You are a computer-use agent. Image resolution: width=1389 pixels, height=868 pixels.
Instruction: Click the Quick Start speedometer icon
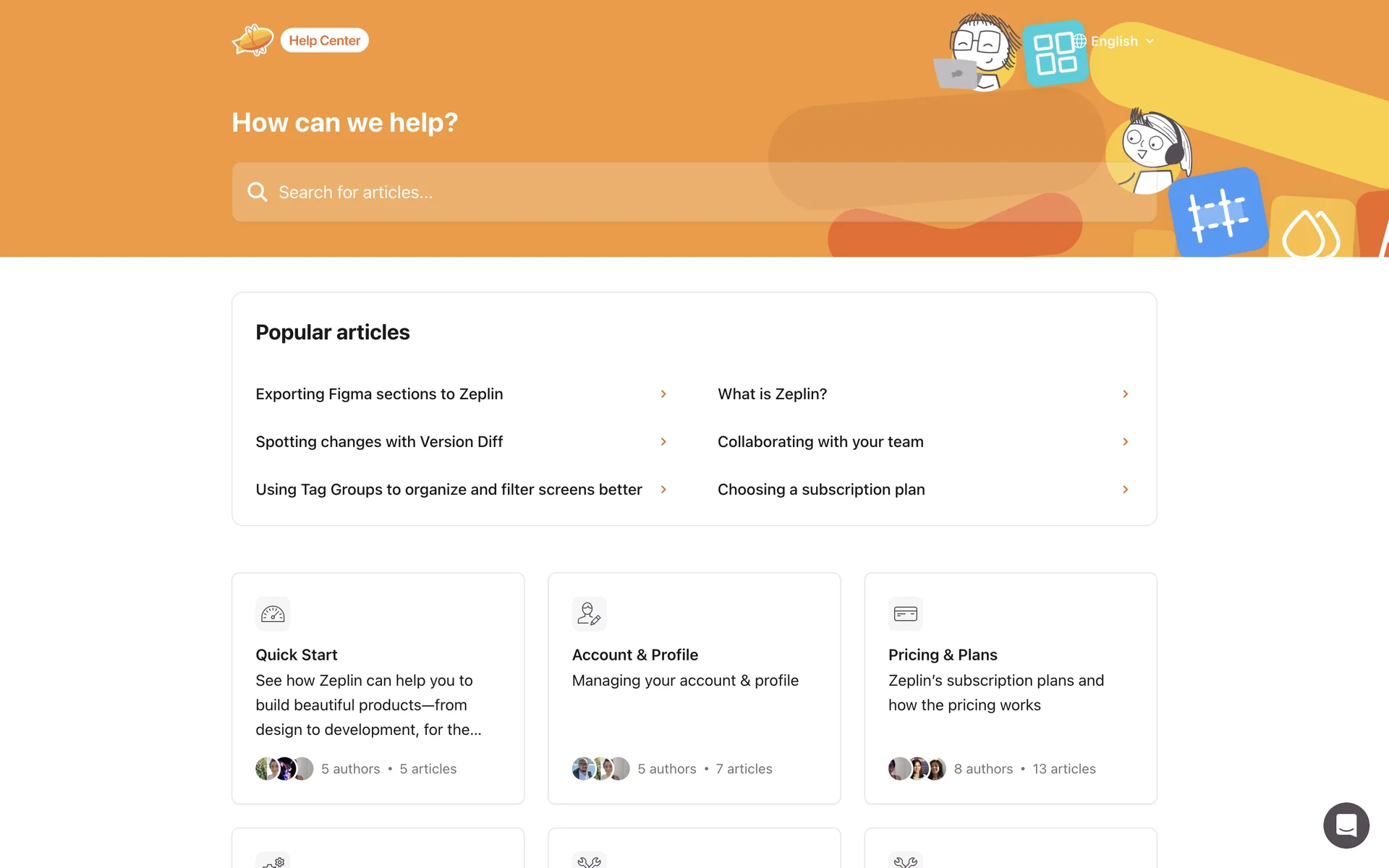point(273,614)
